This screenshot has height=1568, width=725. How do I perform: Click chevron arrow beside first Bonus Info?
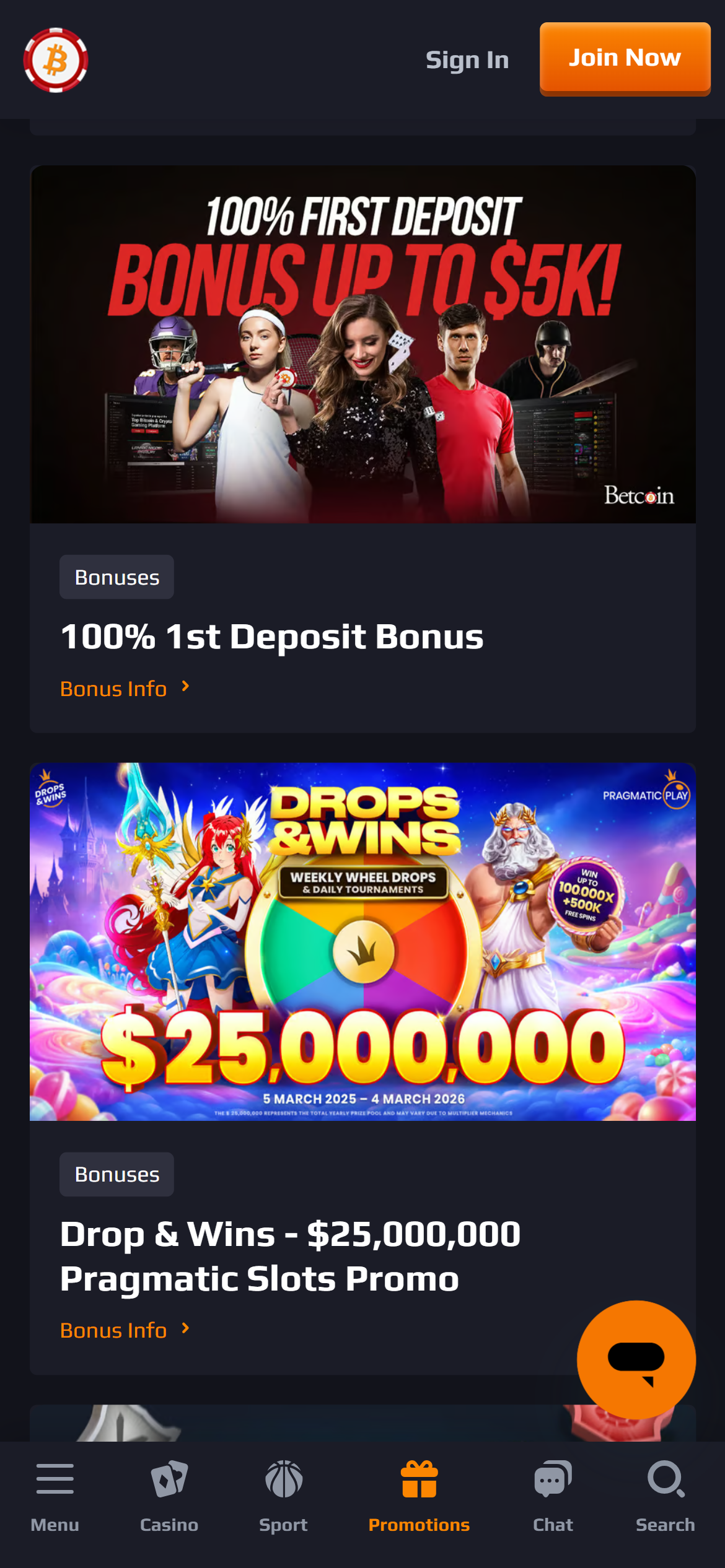185,686
